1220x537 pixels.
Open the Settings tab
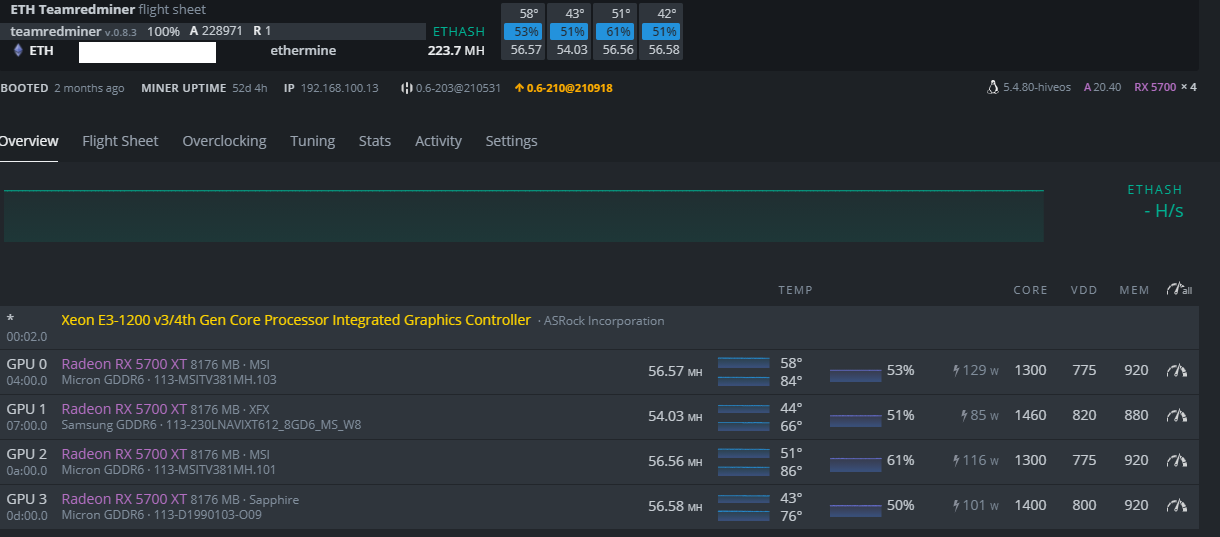click(511, 141)
